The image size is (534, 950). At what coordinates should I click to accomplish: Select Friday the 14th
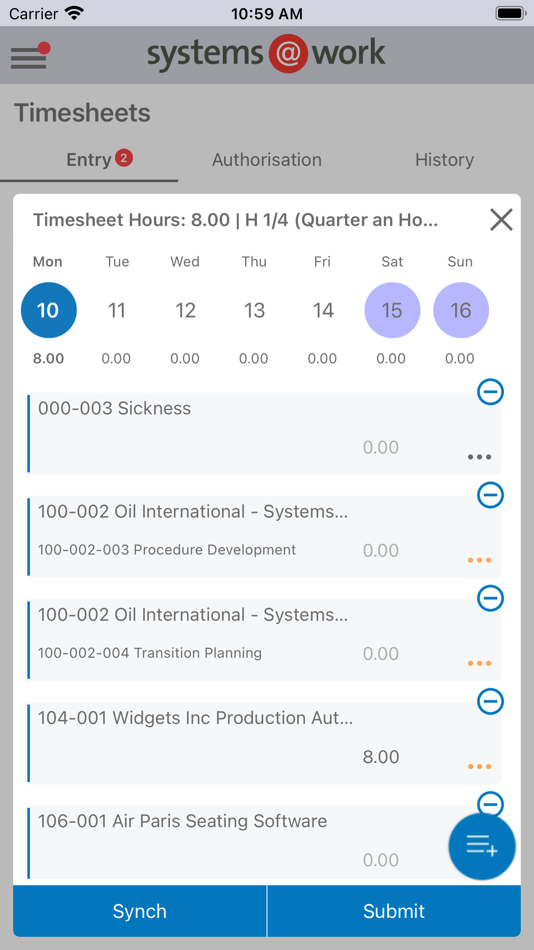tap(323, 310)
